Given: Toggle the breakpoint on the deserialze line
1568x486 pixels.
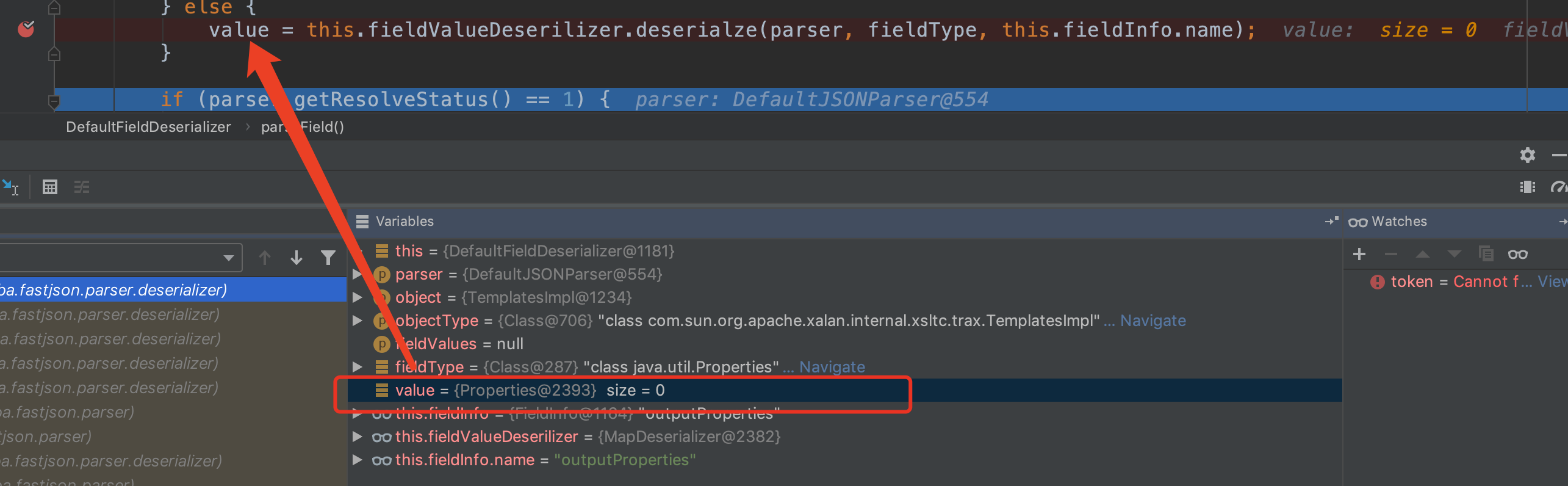Looking at the screenshot, I should (x=26, y=29).
